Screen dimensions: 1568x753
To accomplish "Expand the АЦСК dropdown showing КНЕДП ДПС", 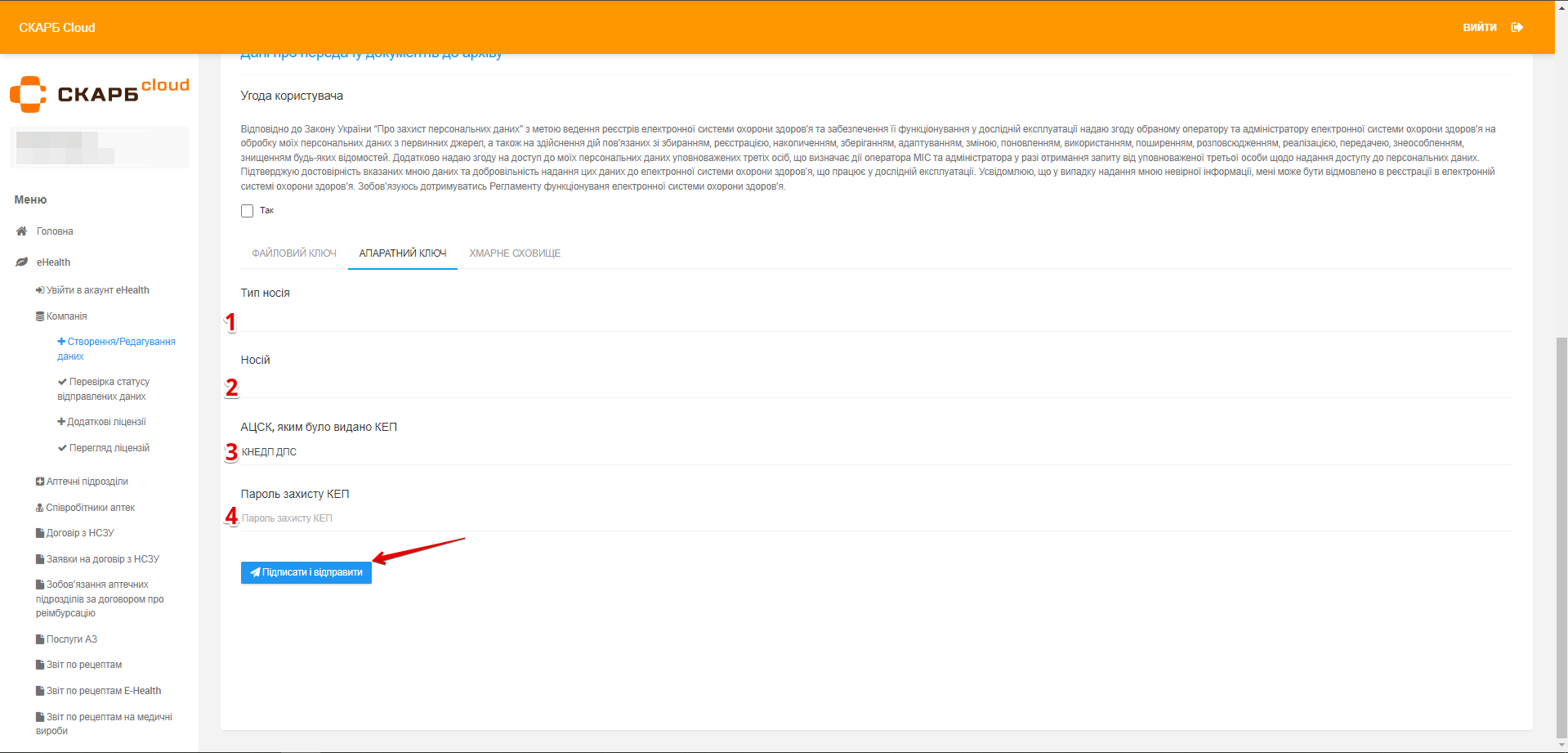I will coord(875,452).
